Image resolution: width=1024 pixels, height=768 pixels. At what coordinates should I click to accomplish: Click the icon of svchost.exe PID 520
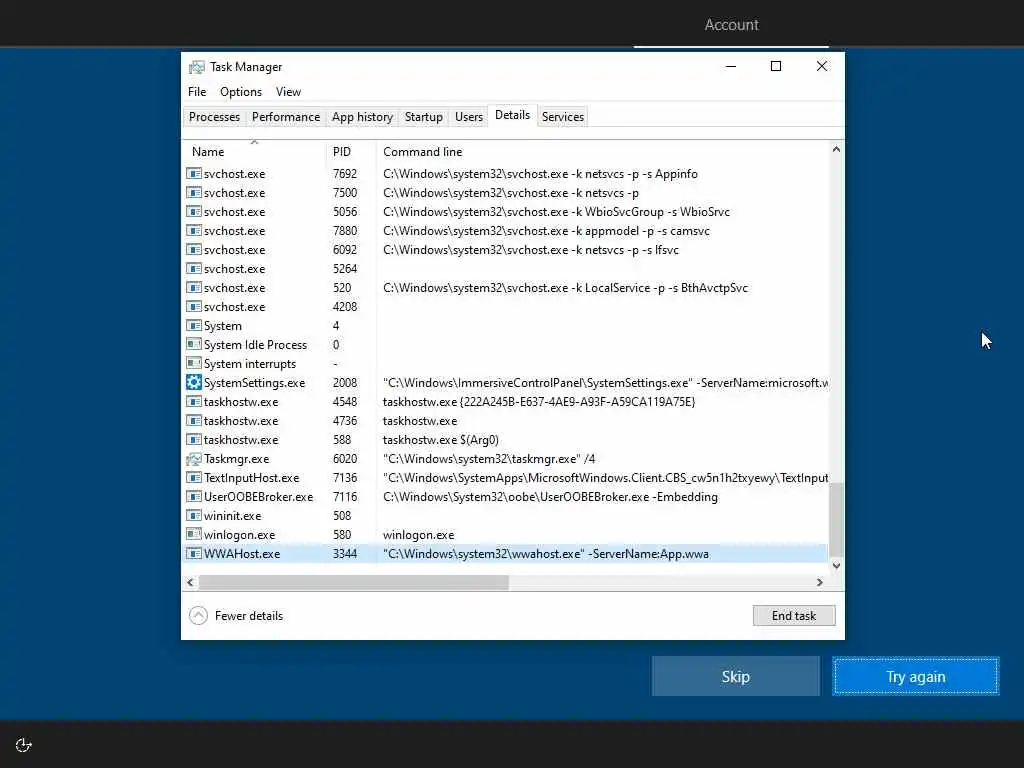(194, 288)
